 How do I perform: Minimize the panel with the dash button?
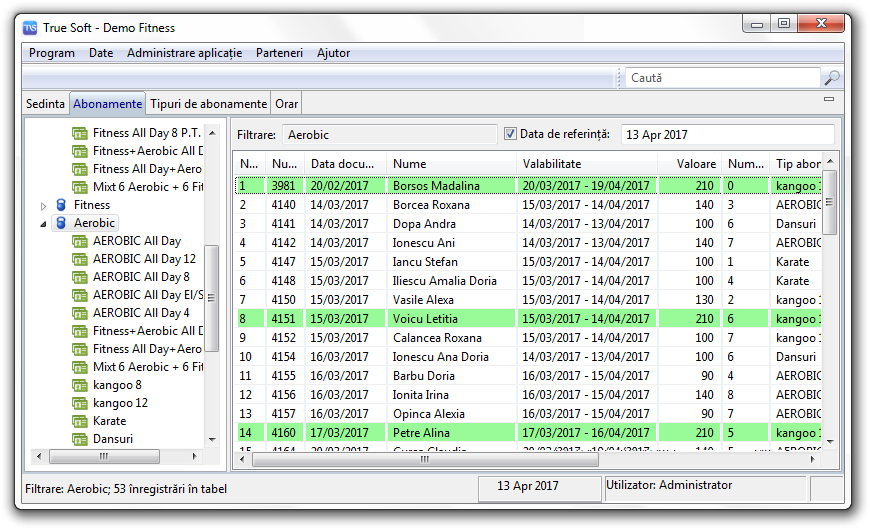(828, 100)
